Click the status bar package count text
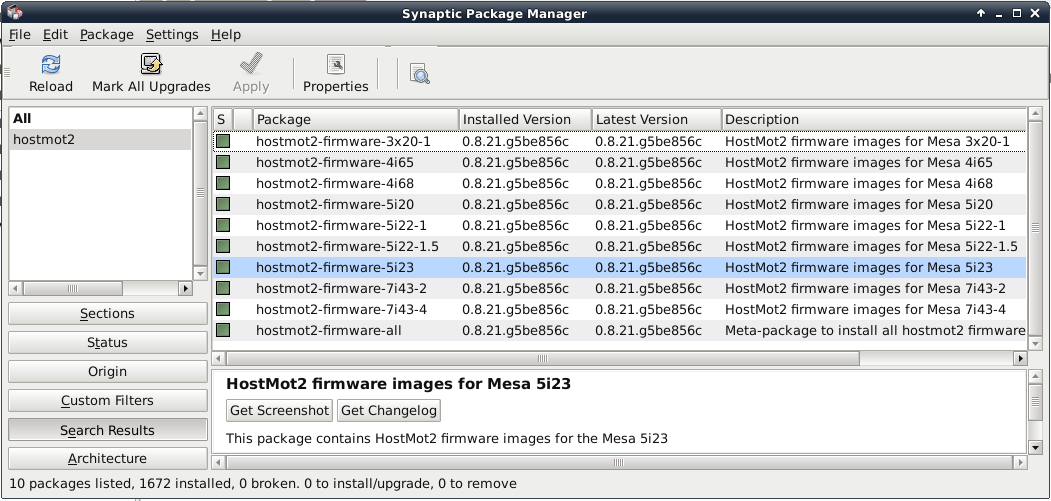The height and width of the screenshot is (501, 1051). tap(263, 483)
